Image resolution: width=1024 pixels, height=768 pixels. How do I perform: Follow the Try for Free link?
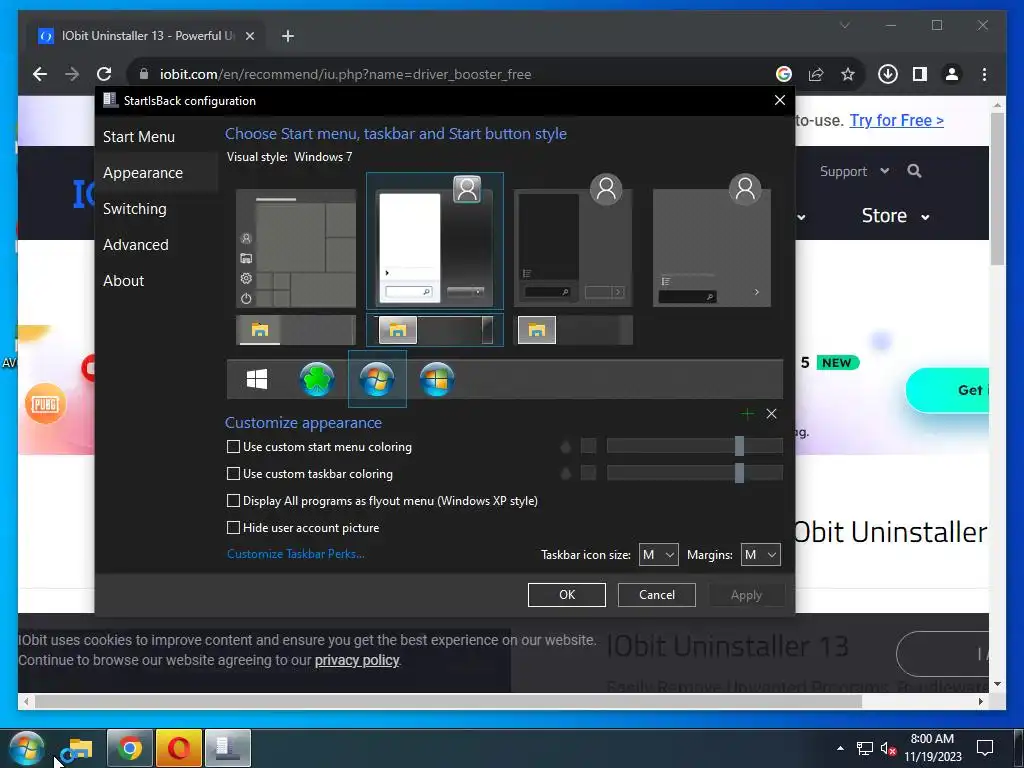[896, 121]
